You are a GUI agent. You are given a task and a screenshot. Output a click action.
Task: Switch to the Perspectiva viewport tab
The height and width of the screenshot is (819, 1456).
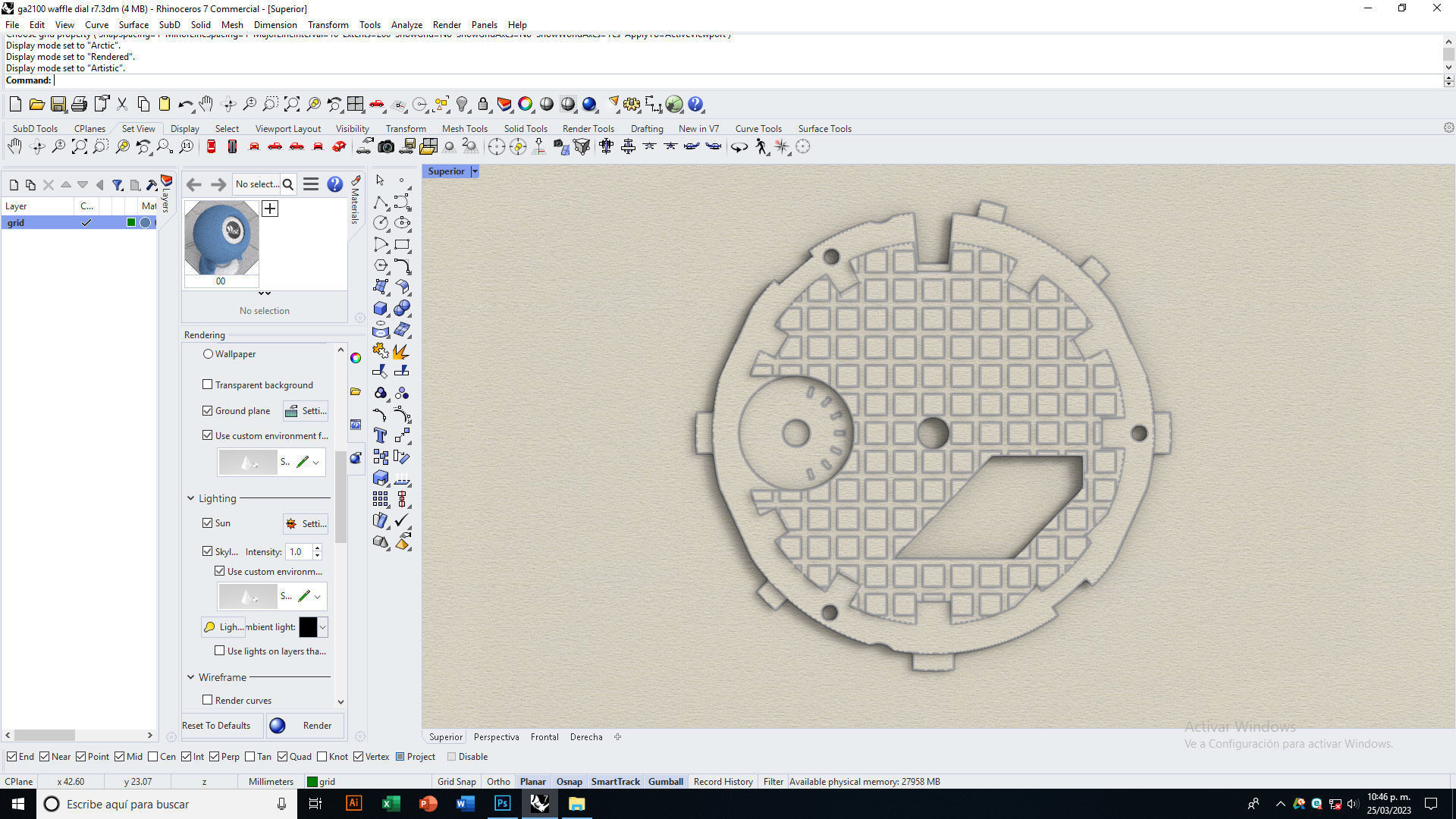[x=496, y=737]
